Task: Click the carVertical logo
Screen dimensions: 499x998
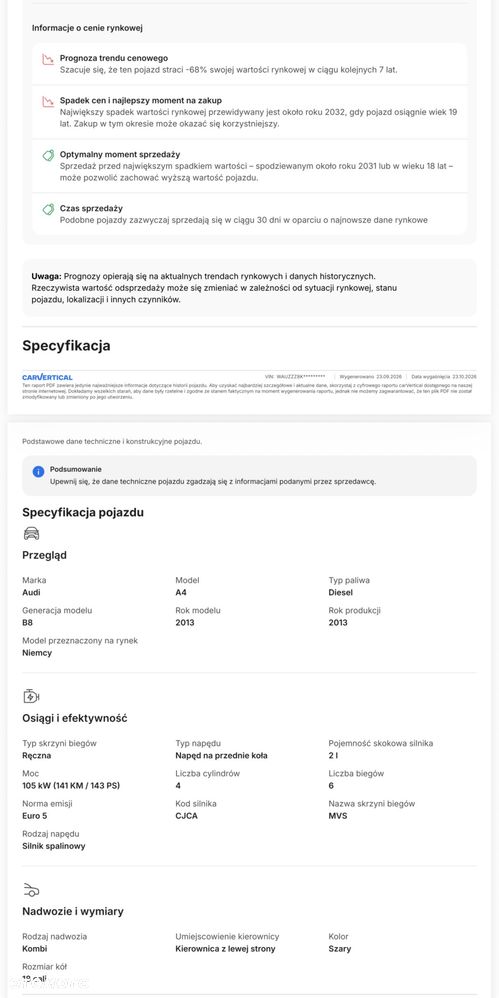Action: pos(47,377)
